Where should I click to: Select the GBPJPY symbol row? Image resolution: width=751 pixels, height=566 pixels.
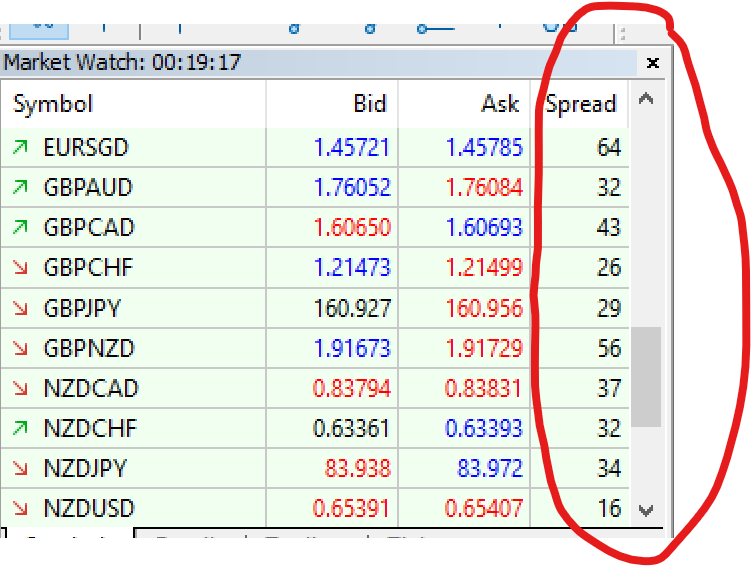315,308
